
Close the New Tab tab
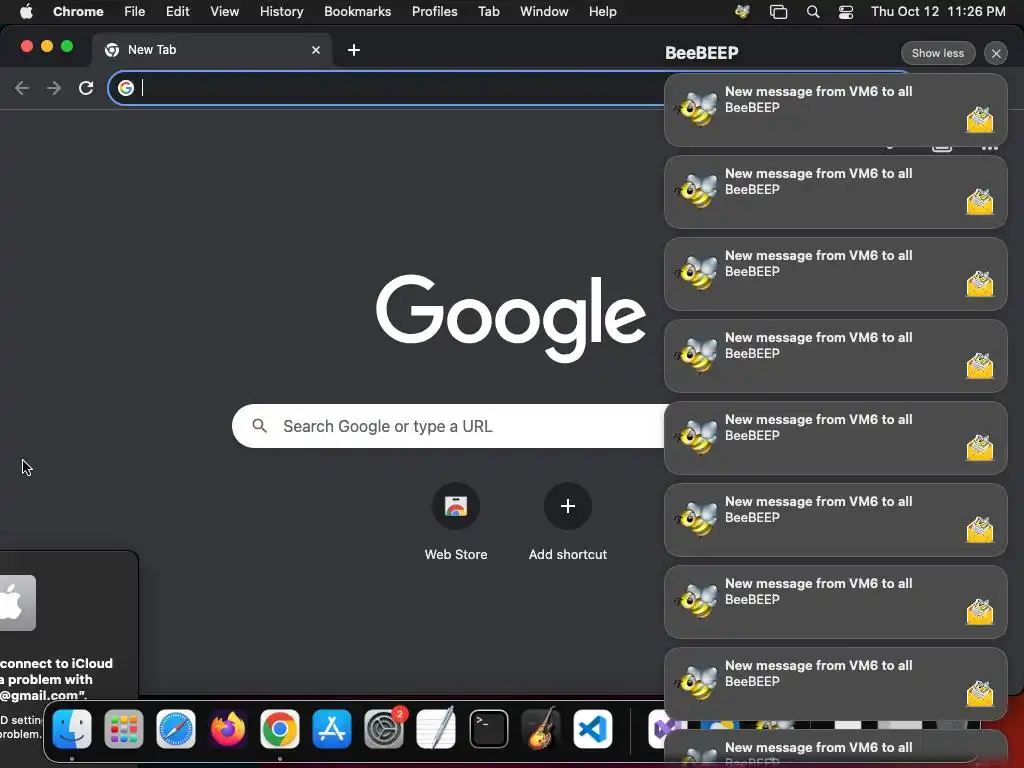click(316, 50)
